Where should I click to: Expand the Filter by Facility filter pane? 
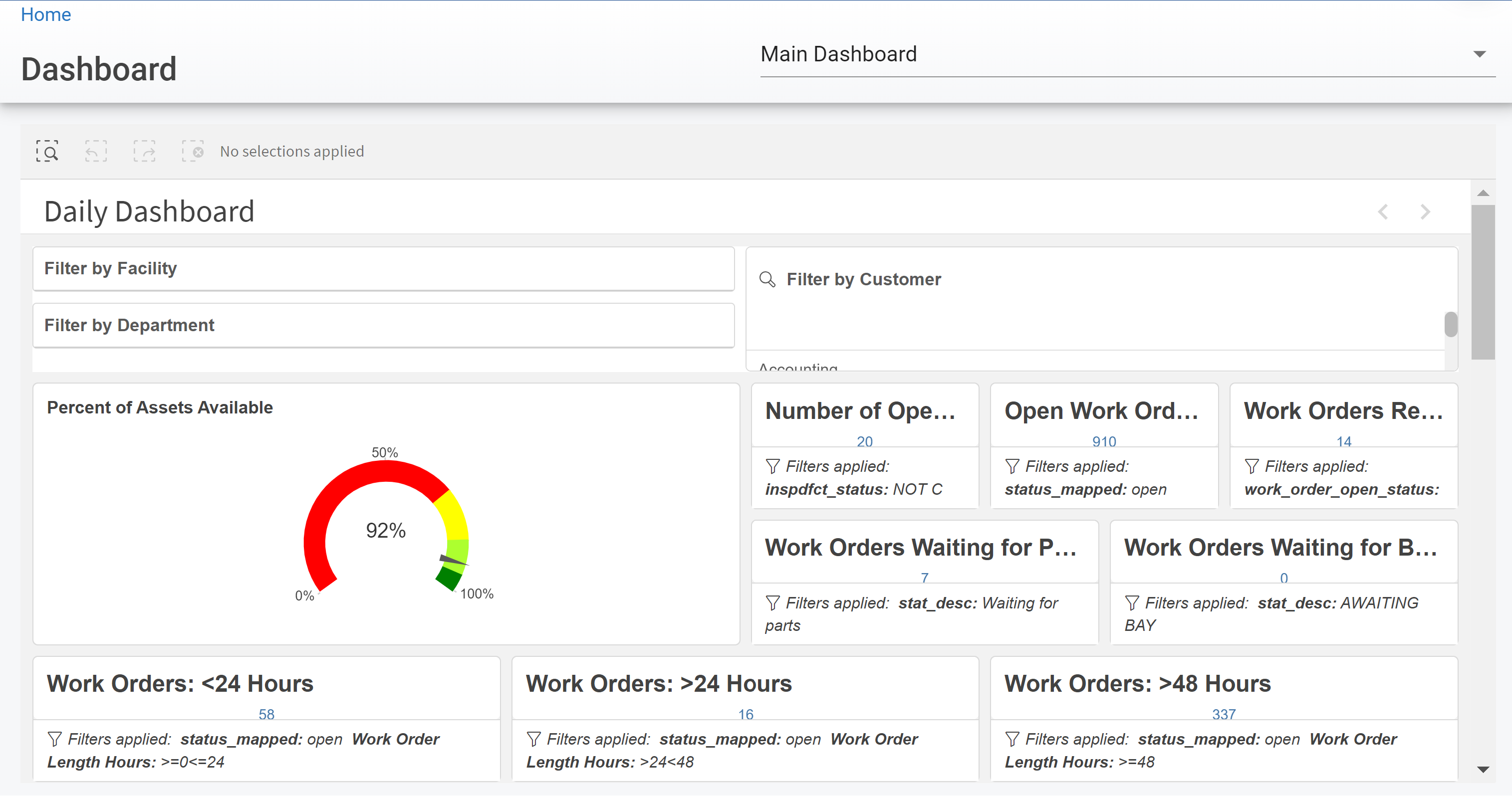(383, 269)
